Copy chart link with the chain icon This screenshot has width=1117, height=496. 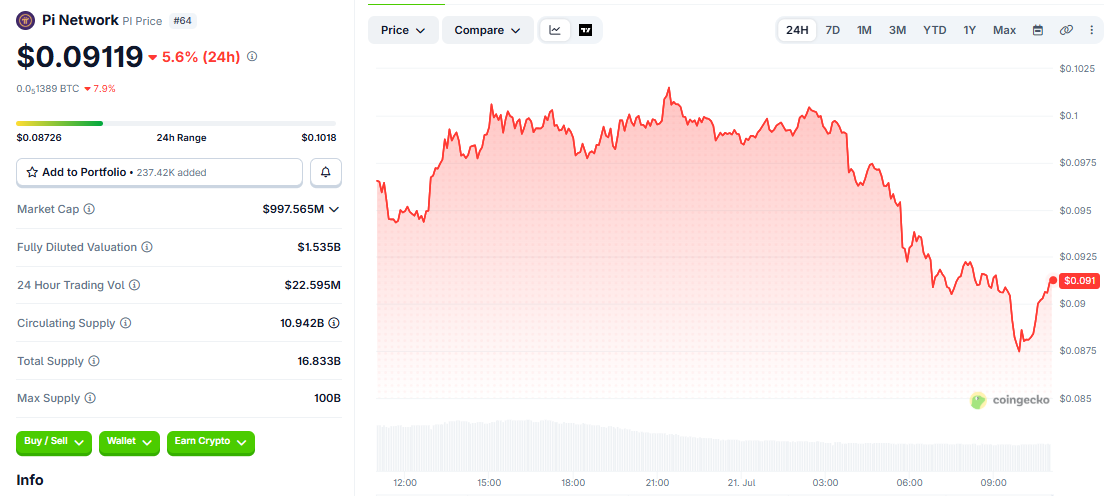click(x=1066, y=30)
